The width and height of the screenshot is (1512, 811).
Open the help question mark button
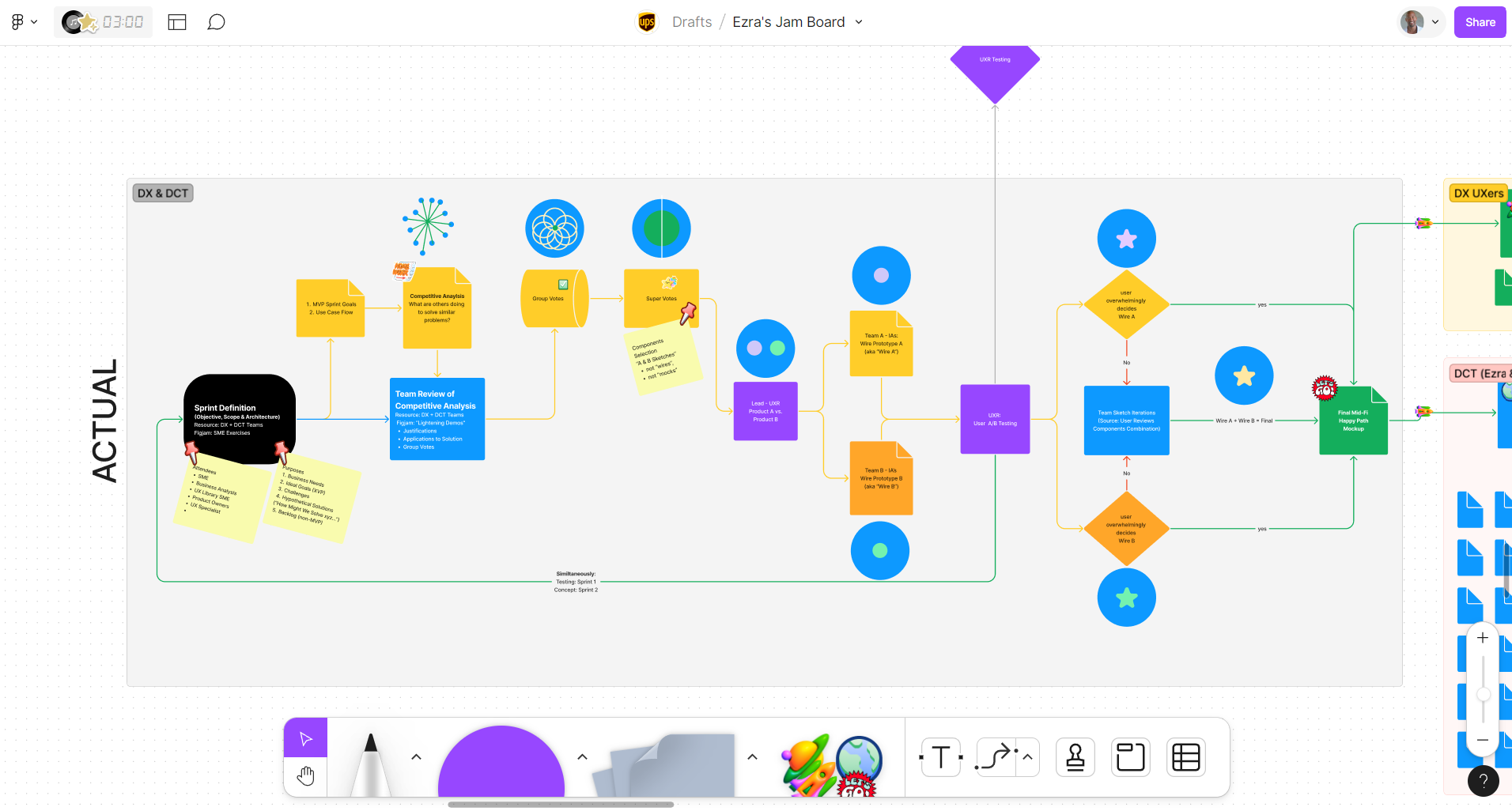1484,781
